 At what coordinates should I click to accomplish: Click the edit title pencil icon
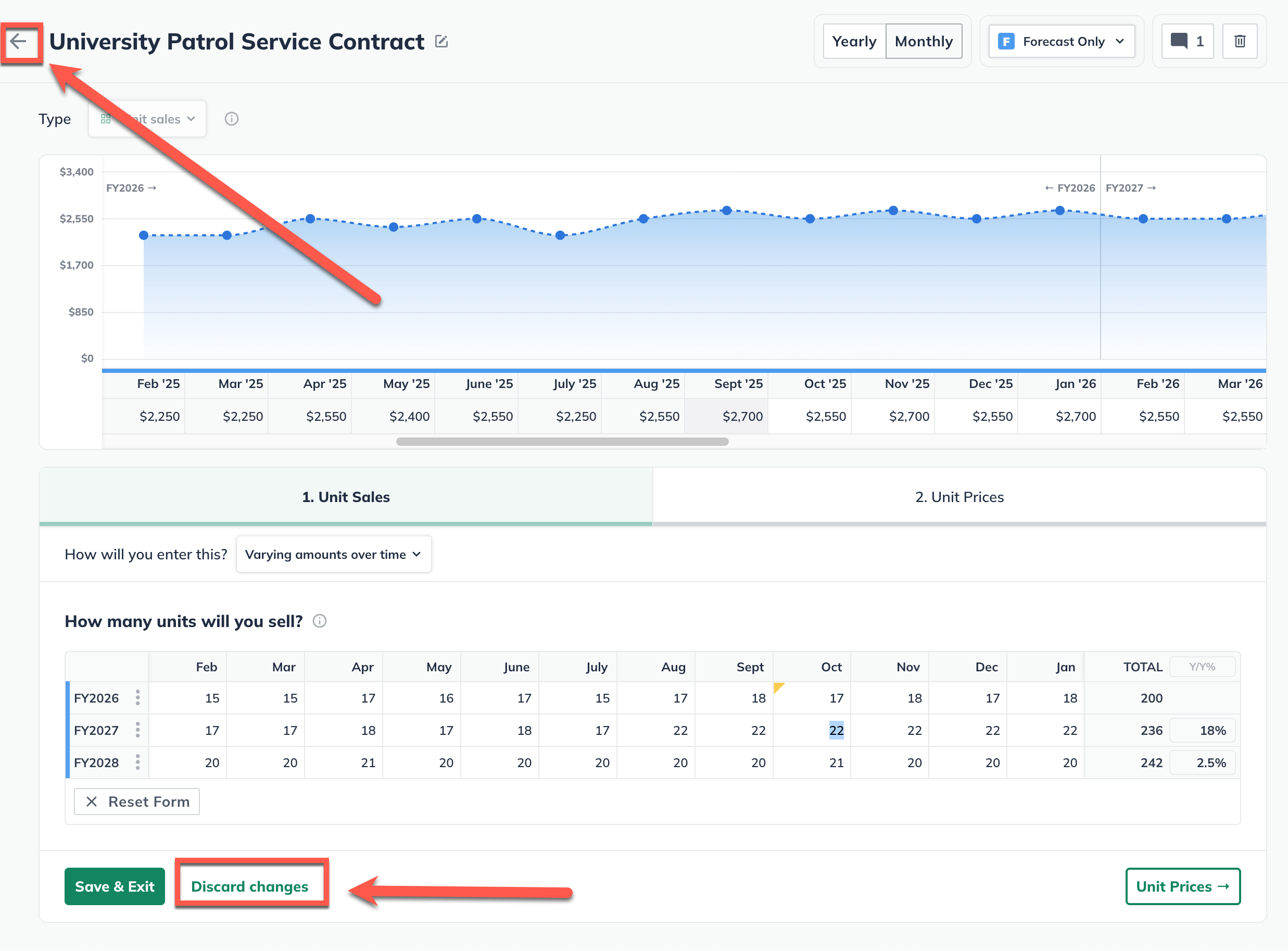(441, 42)
